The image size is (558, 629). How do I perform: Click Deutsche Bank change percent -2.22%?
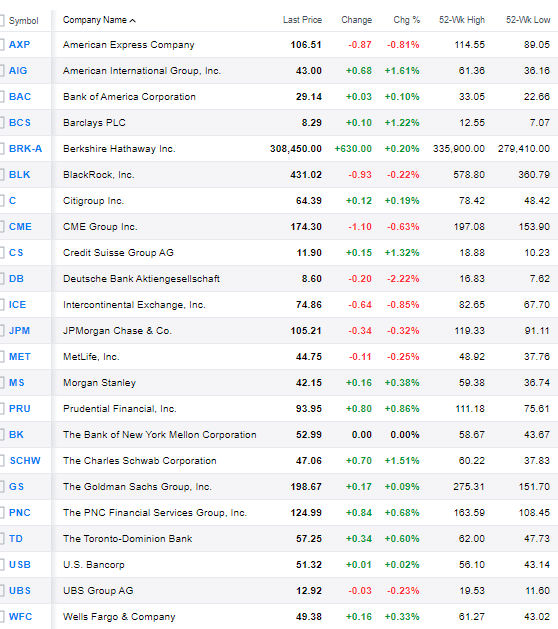click(x=403, y=279)
